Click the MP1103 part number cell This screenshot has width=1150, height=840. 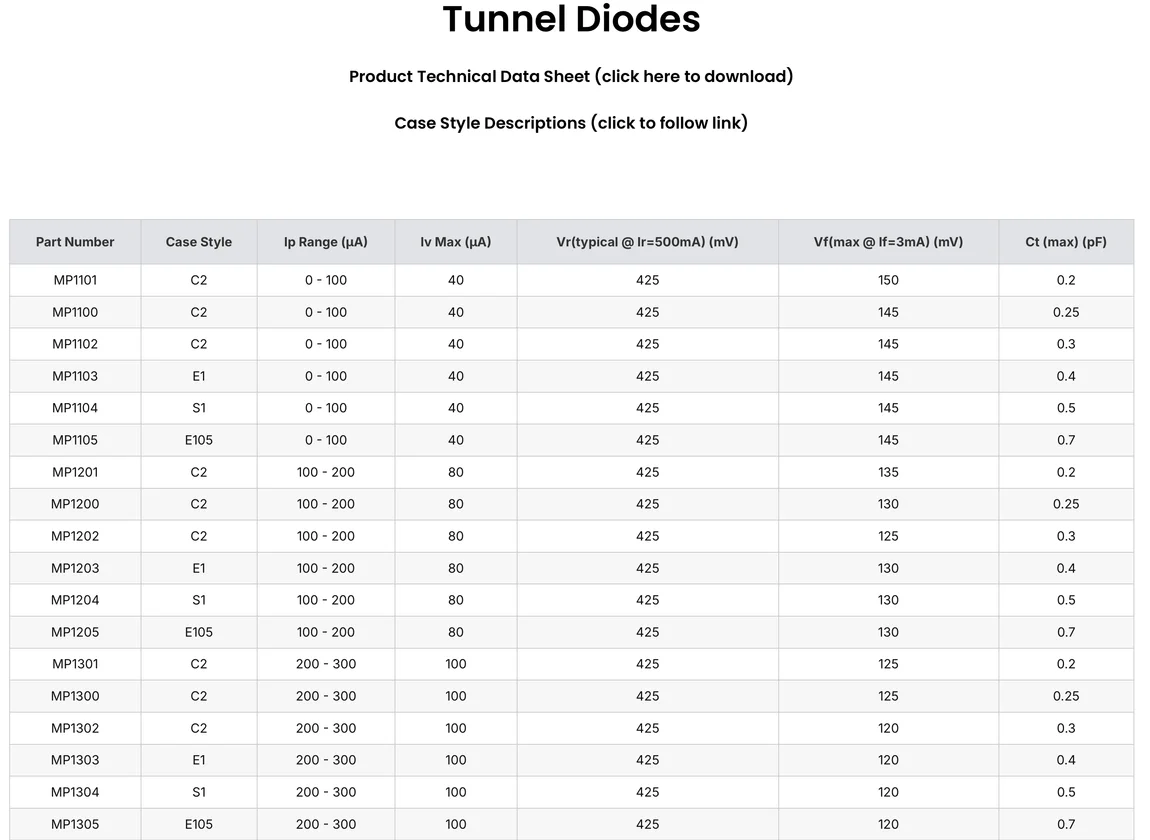[75, 376]
